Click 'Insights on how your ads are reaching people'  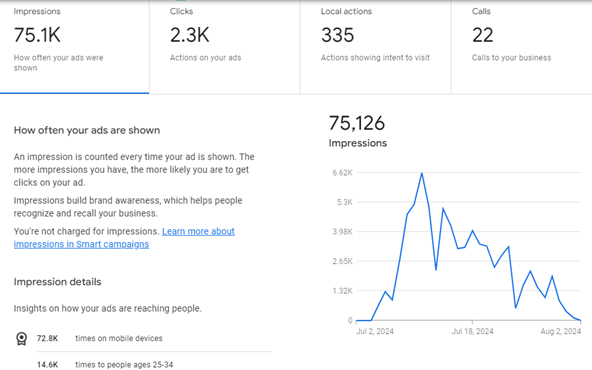tap(108, 308)
